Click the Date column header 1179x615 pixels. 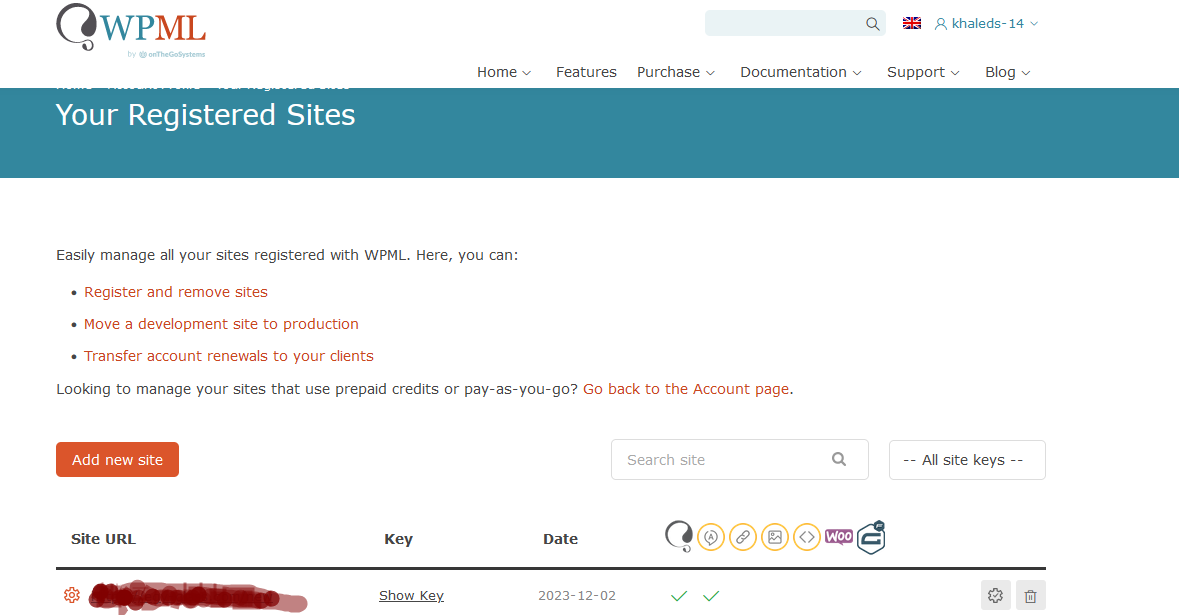560,539
